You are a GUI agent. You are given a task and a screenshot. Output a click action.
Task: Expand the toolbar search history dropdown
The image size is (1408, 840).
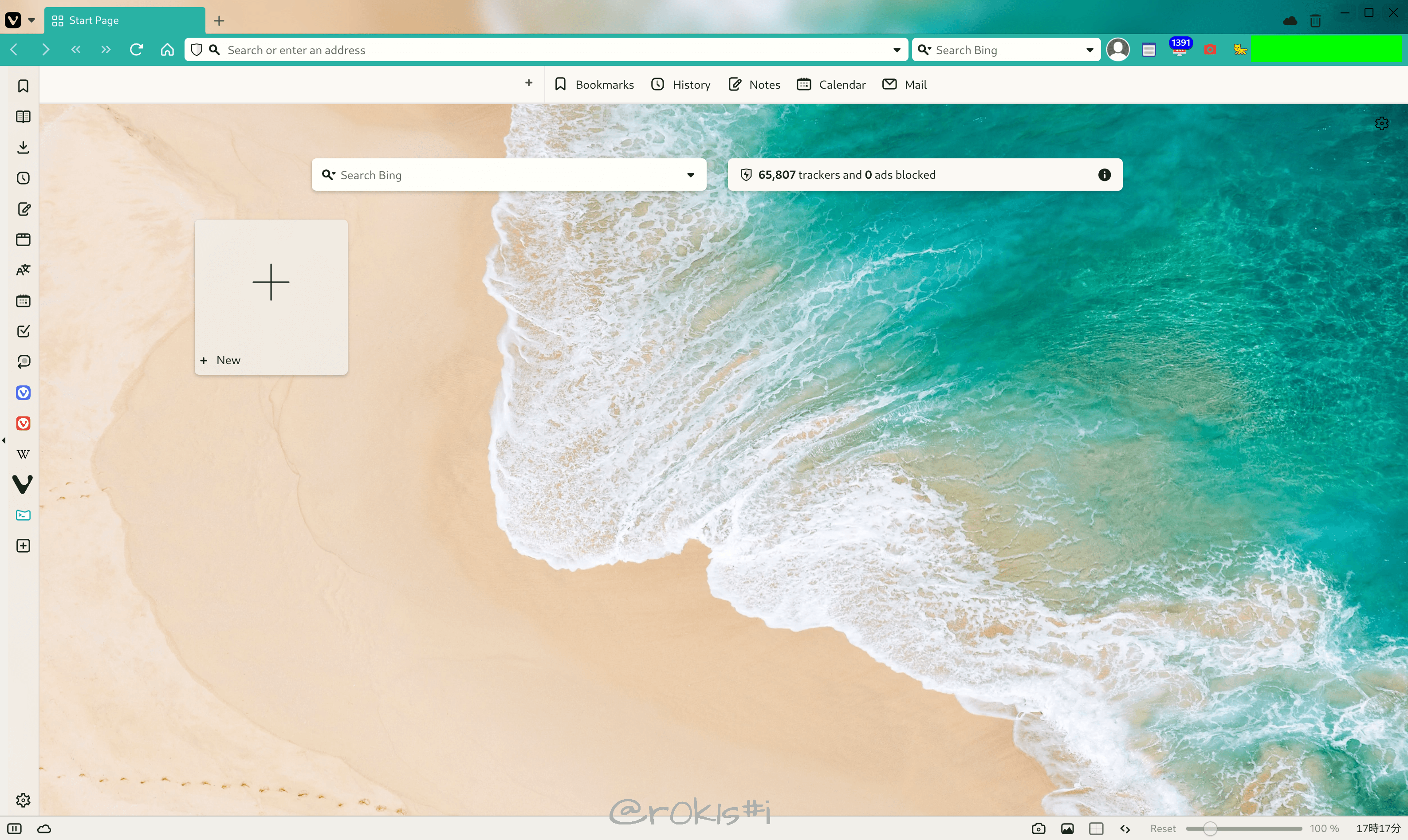tap(1090, 50)
